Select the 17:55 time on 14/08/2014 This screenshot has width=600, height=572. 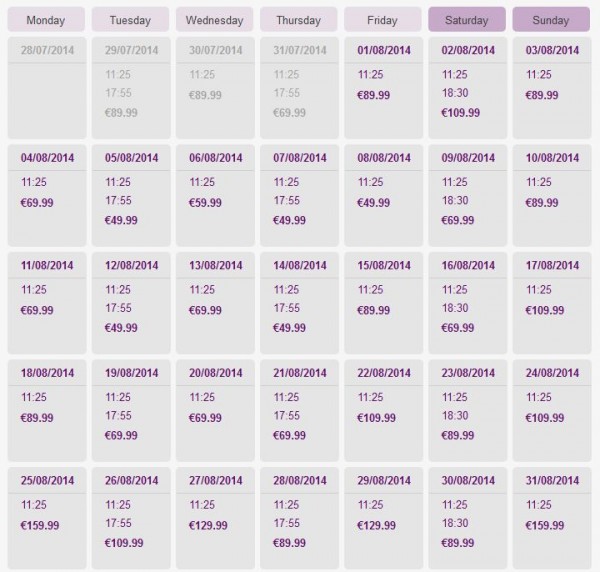click(x=287, y=308)
